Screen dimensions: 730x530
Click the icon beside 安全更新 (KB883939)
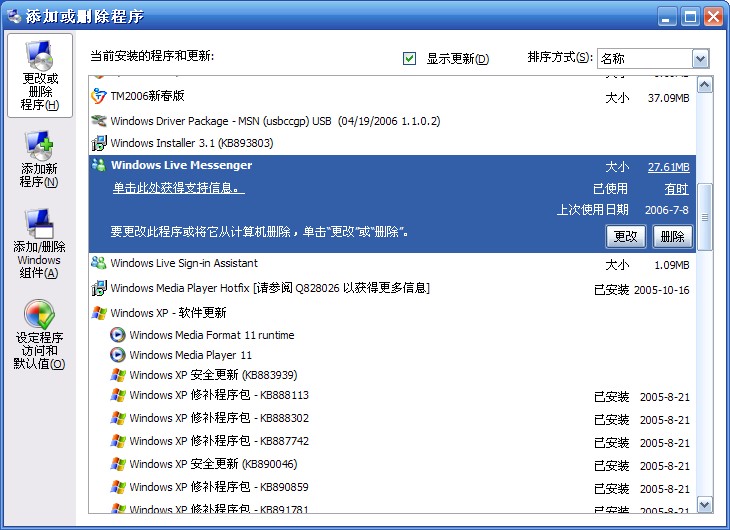[118, 375]
